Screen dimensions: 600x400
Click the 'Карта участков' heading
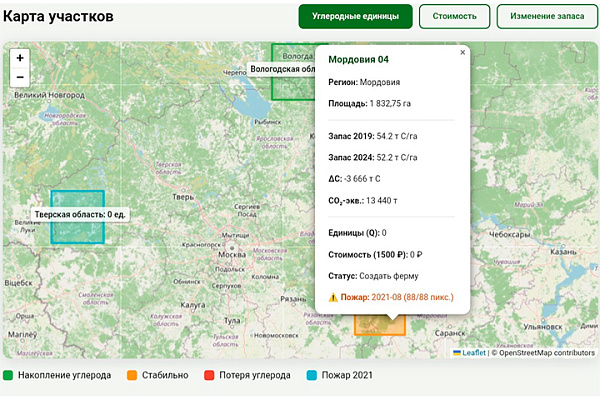point(58,16)
